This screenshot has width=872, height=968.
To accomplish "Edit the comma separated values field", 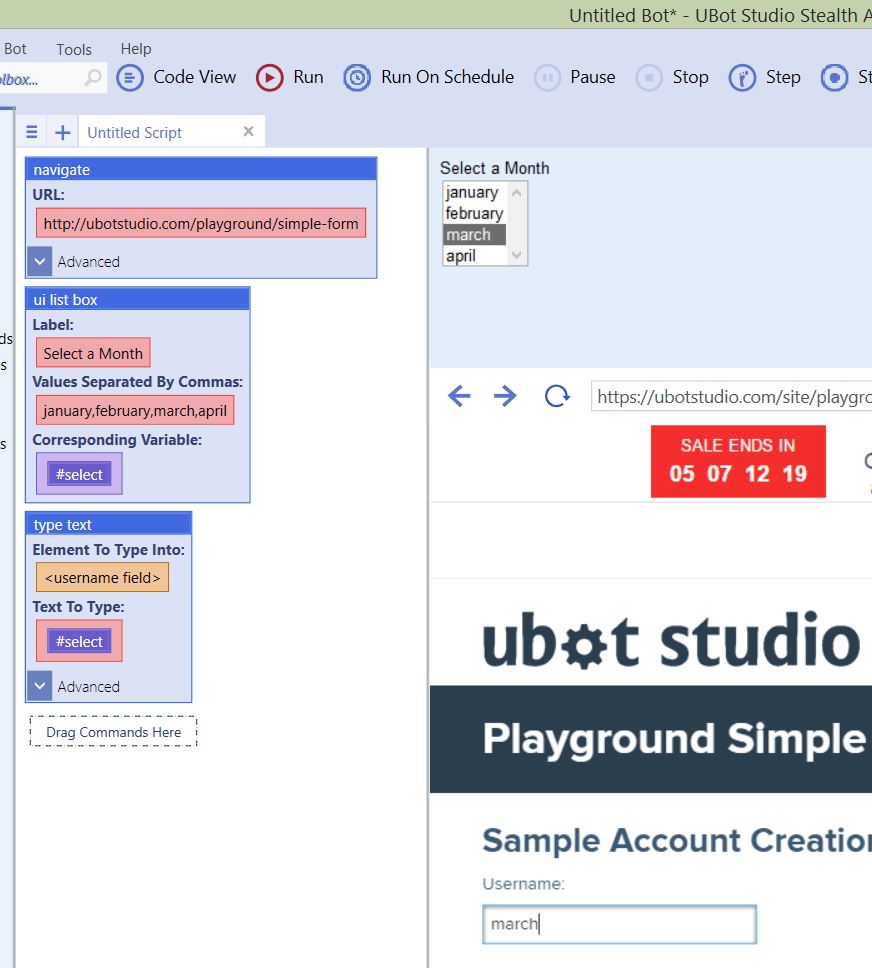I will click(x=135, y=411).
